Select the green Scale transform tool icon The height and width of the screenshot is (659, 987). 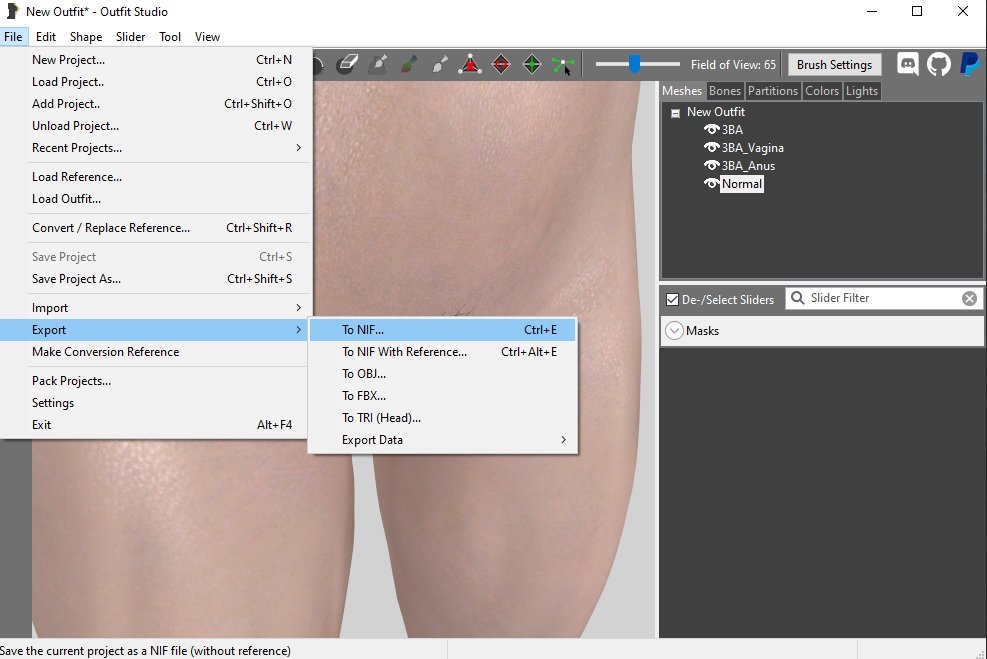click(x=532, y=65)
